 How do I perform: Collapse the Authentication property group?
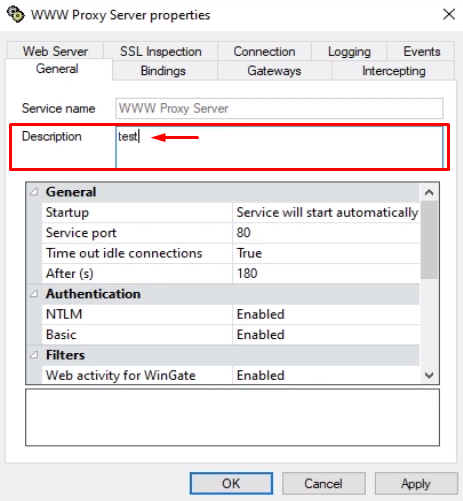[x=34, y=294]
